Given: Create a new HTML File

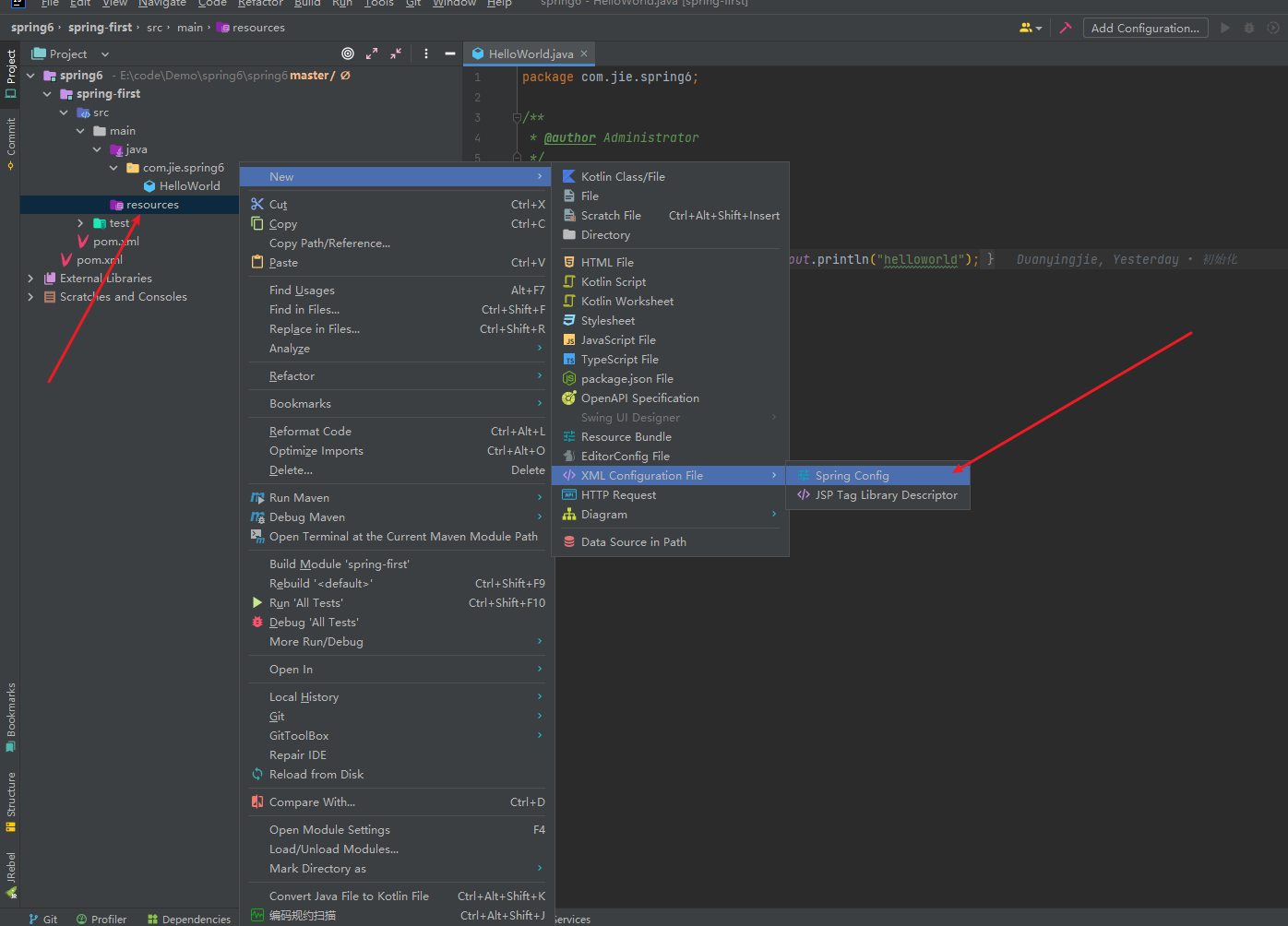Looking at the screenshot, I should (x=670, y=262).
